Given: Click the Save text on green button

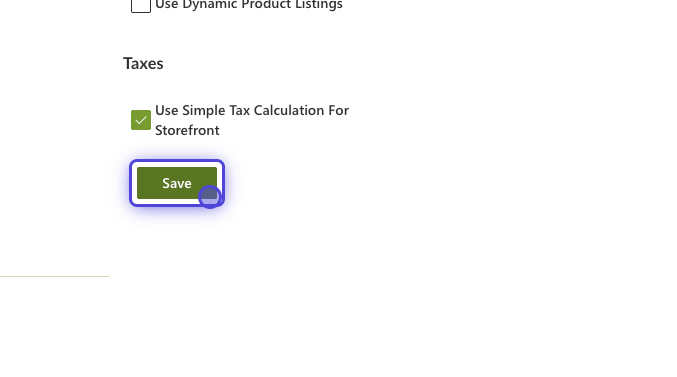Looking at the screenshot, I should [177, 183].
